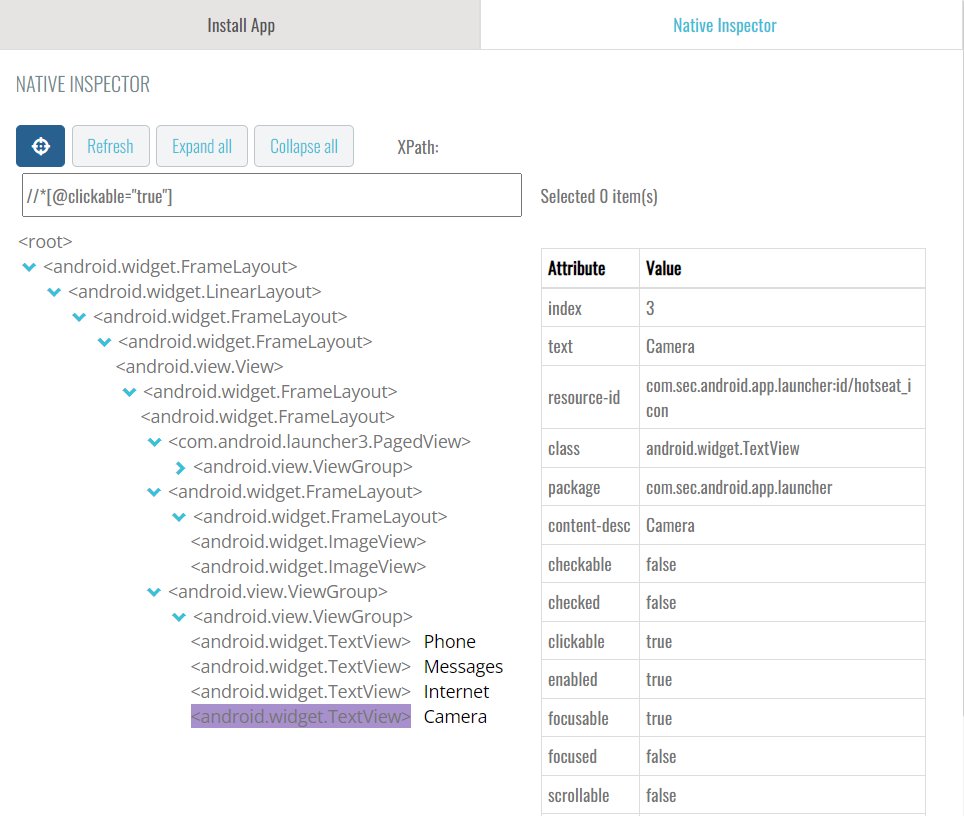Click the Collapse all button

pyautogui.click(x=304, y=146)
